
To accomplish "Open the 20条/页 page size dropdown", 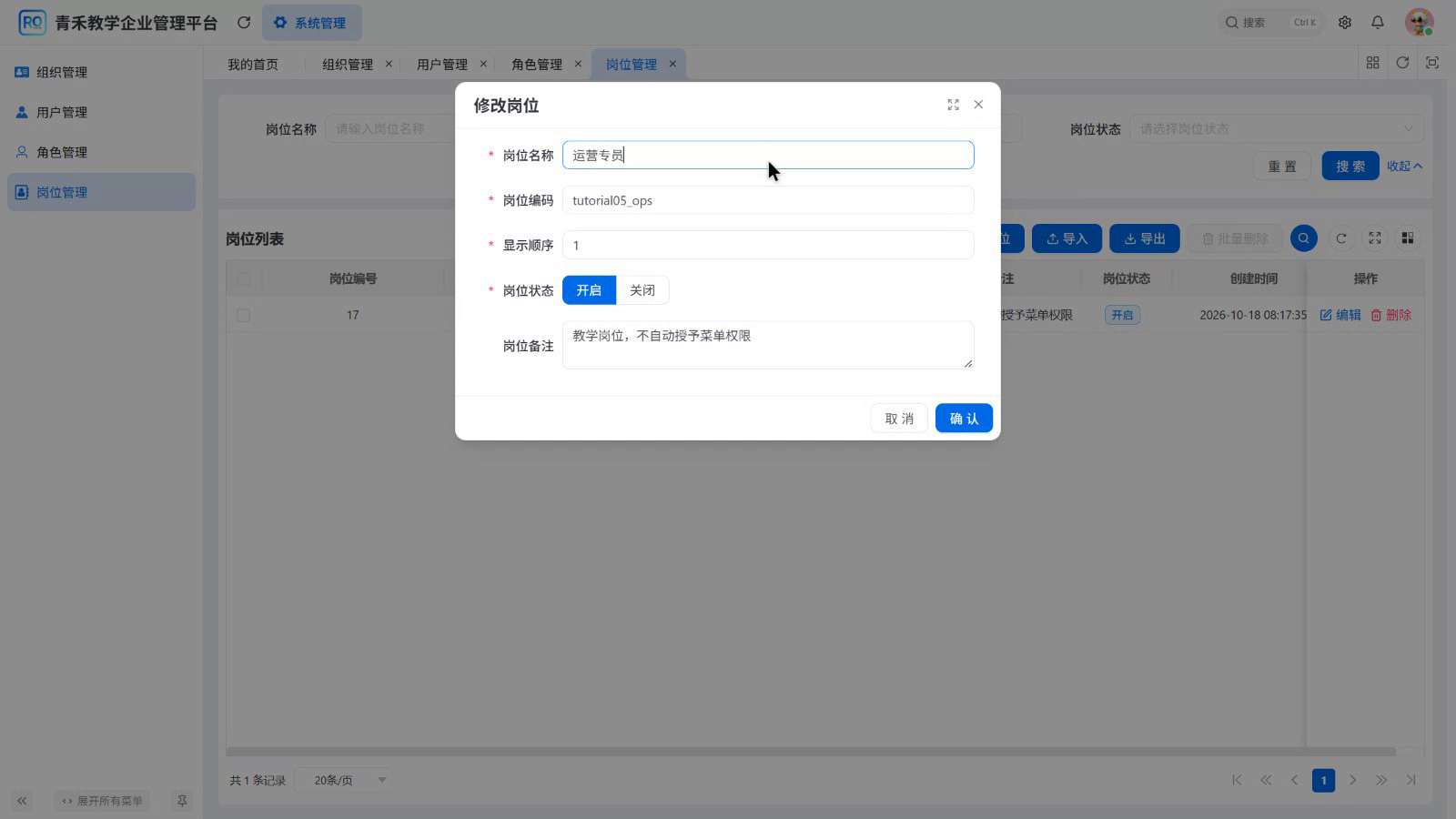I will [x=344, y=780].
